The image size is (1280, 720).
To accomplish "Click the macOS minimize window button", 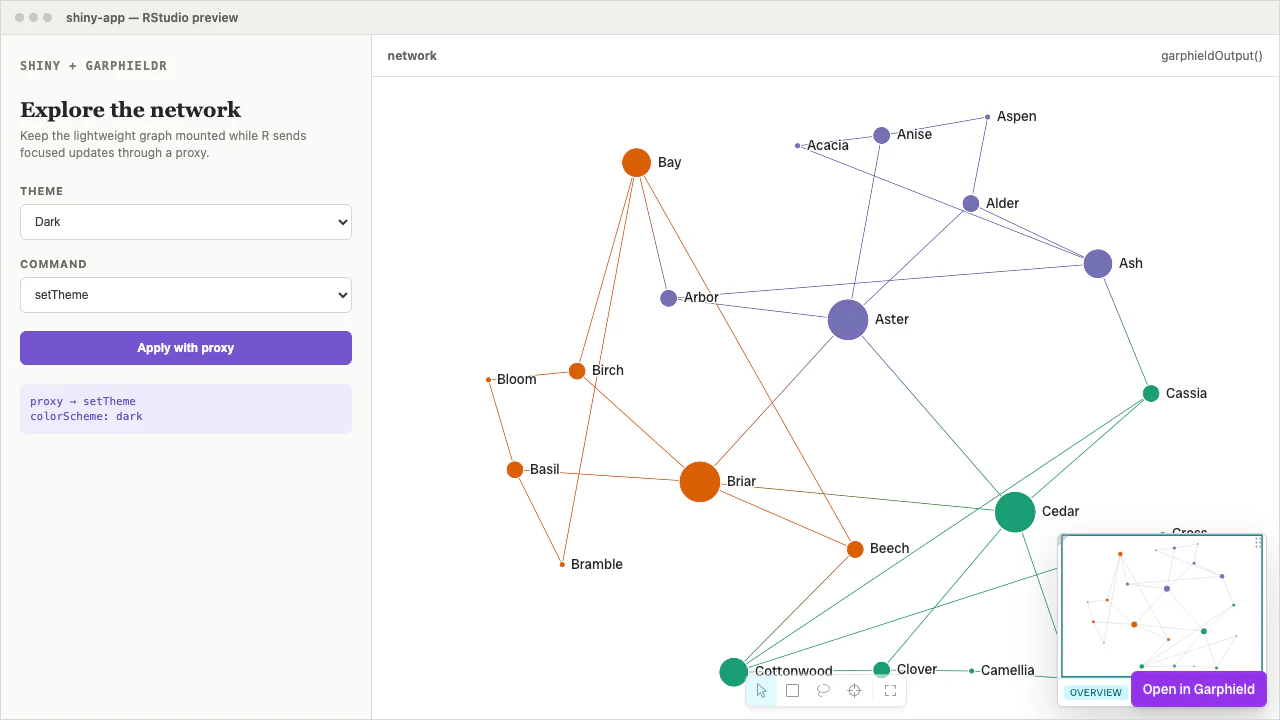I will click(34, 18).
